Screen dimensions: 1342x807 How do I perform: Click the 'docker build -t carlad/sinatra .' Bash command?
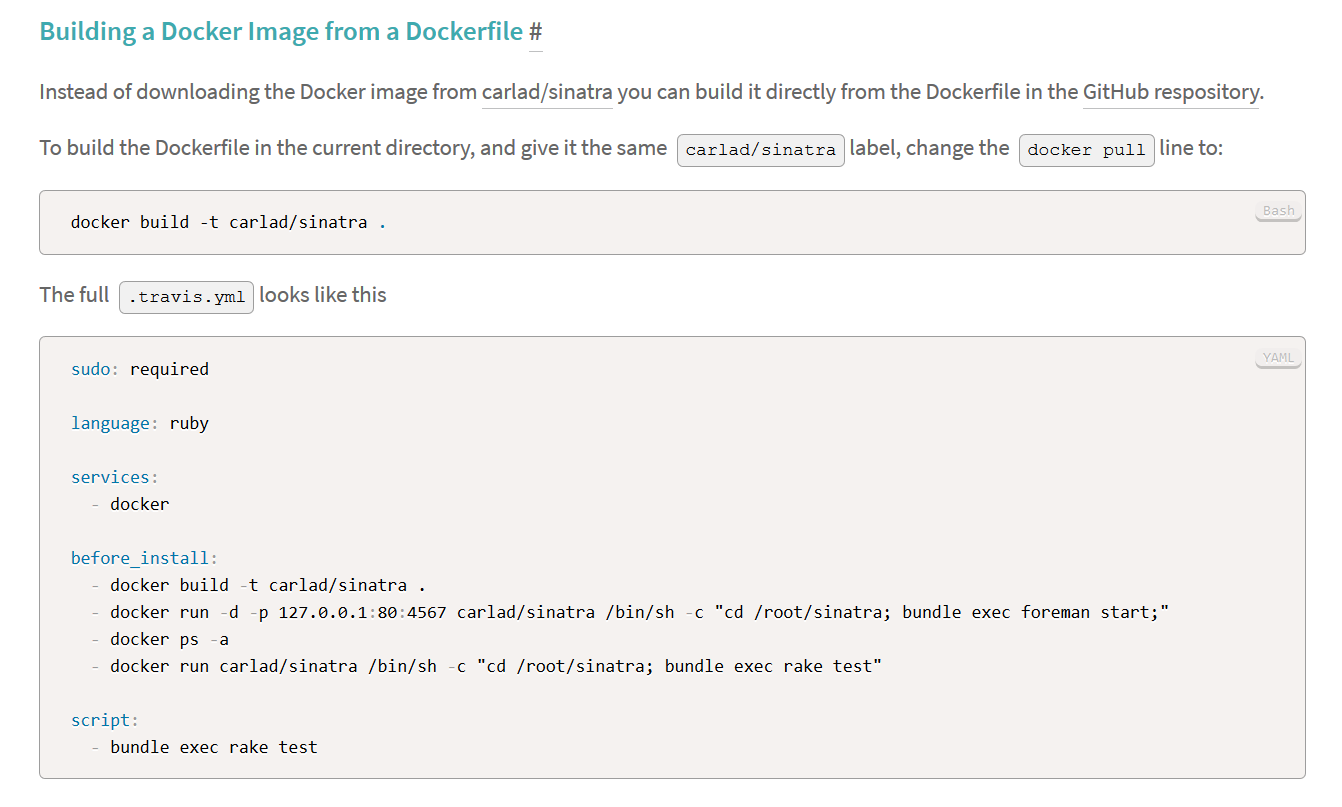point(229,222)
